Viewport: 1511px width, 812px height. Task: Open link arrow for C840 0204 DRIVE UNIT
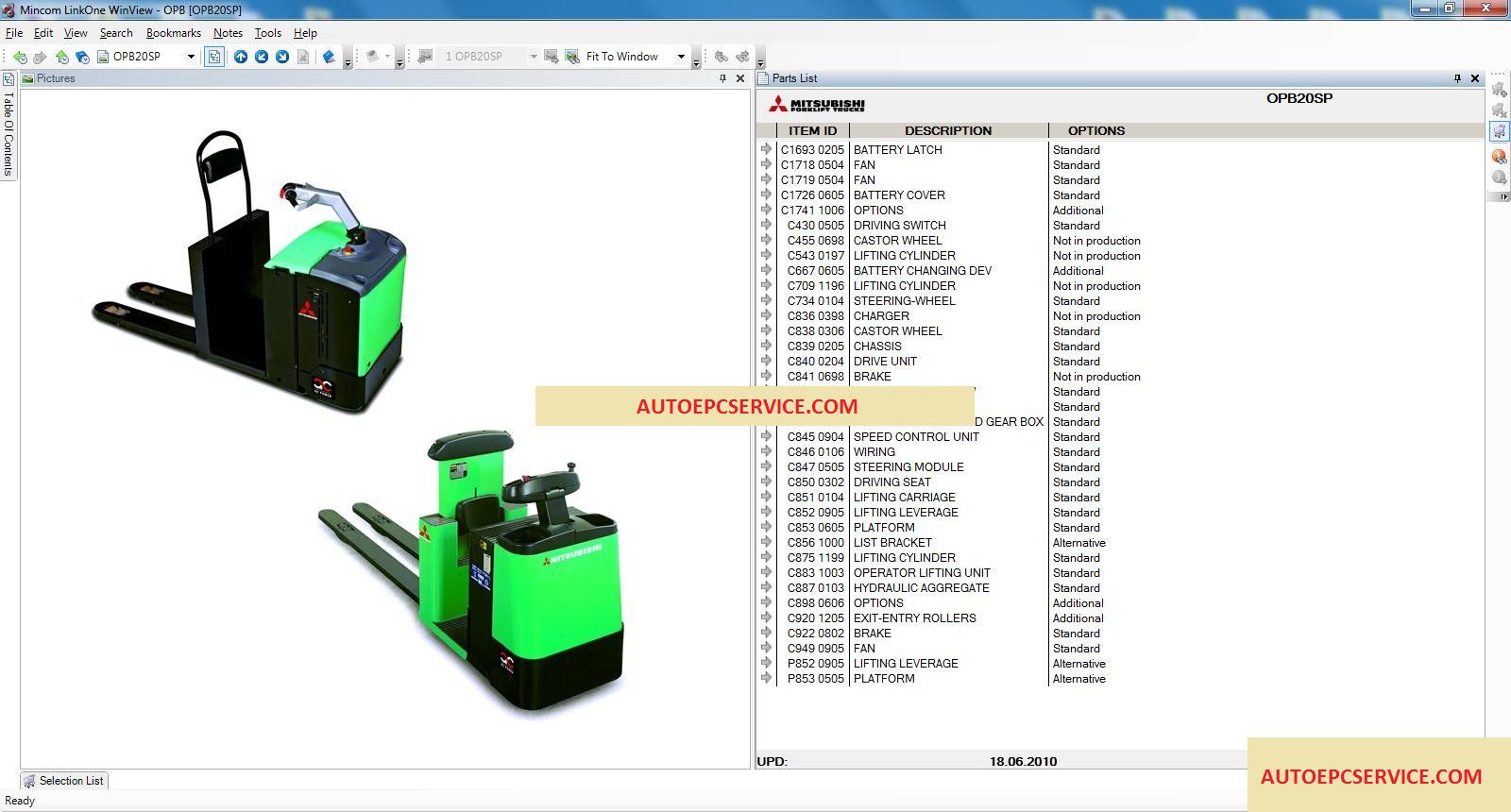[x=766, y=361]
